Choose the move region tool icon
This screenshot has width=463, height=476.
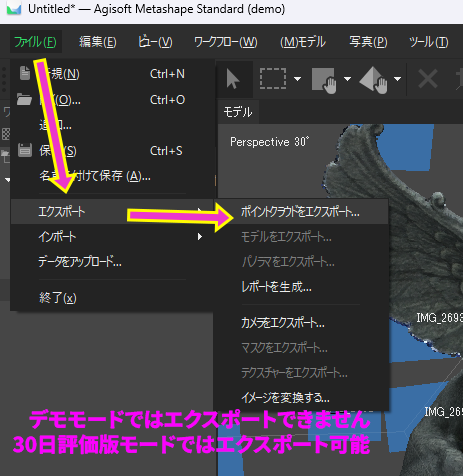(x=324, y=80)
